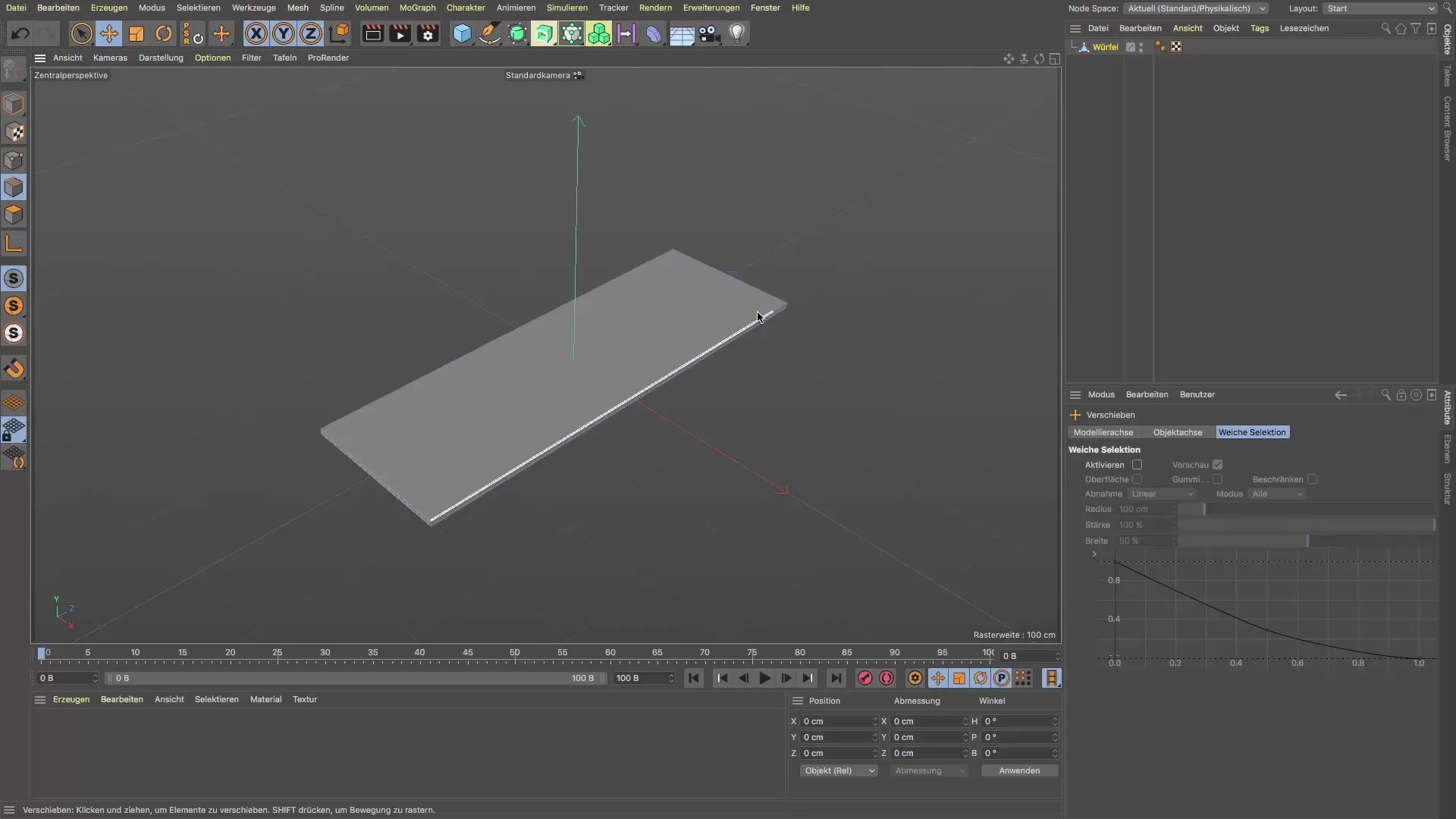Screen dimensions: 1456x819
Task: Toggle the Oberfläche checkbox
Action: pyautogui.click(x=1137, y=479)
